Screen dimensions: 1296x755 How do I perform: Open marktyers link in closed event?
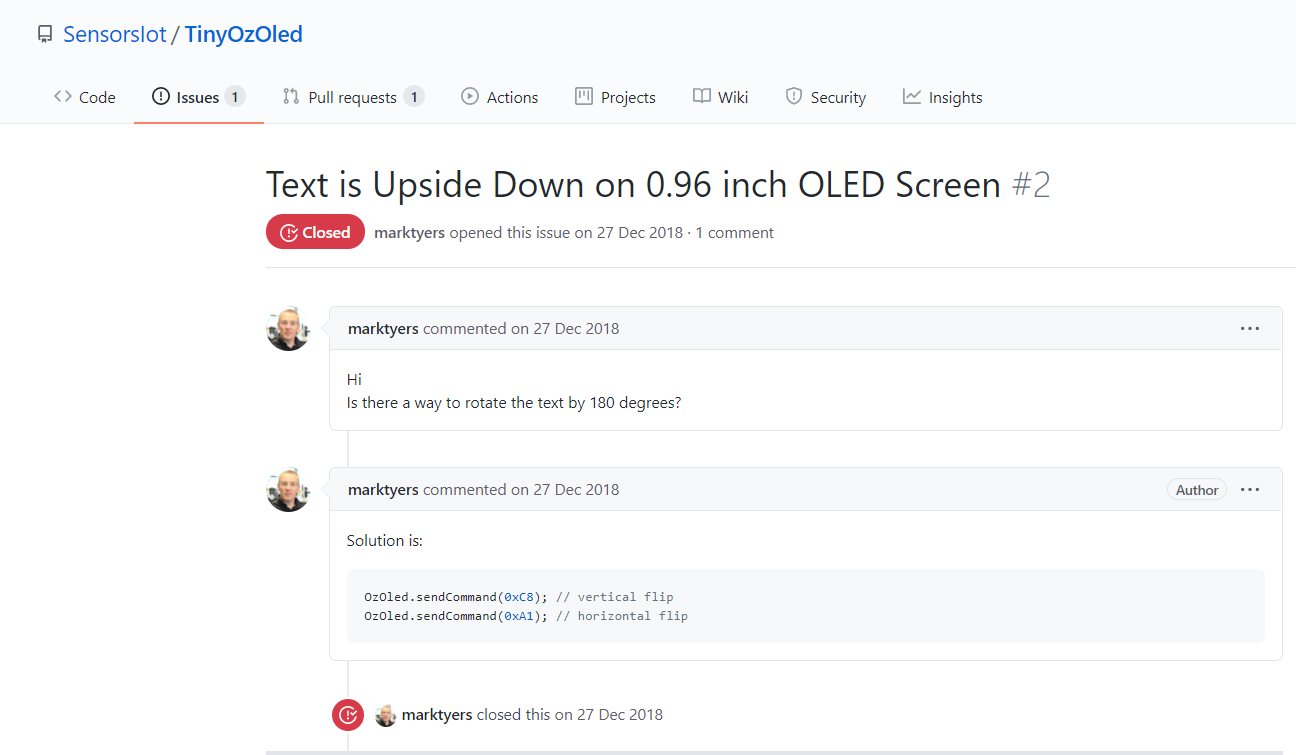pyautogui.click(x=437, y=715)
